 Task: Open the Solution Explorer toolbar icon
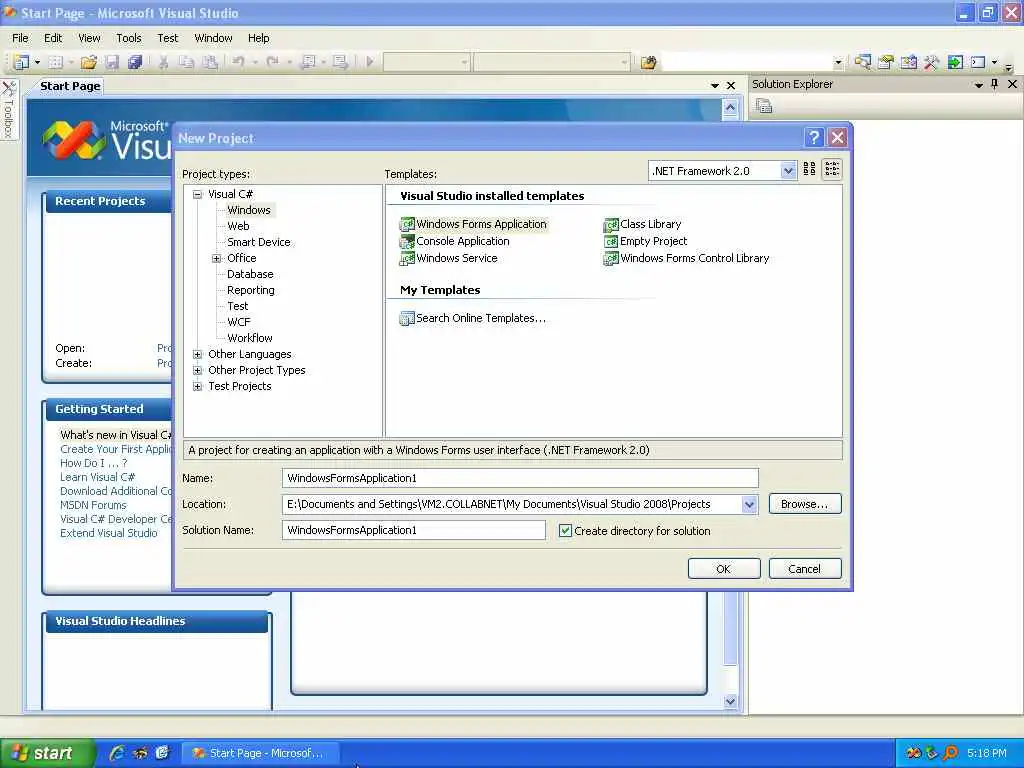[862, 62]
